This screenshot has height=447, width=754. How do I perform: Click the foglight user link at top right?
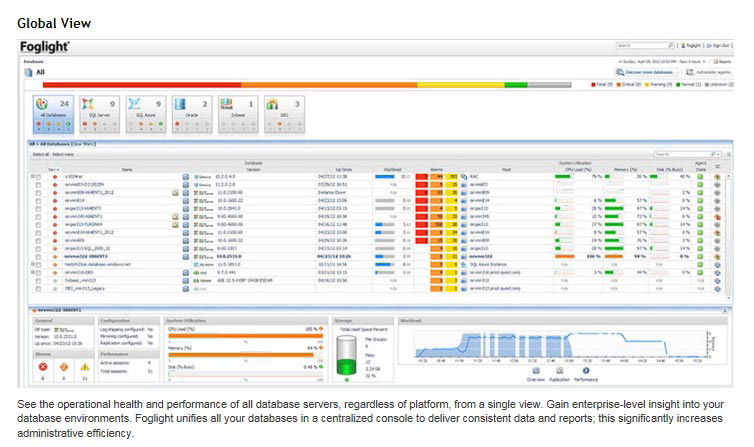point(691,46)
